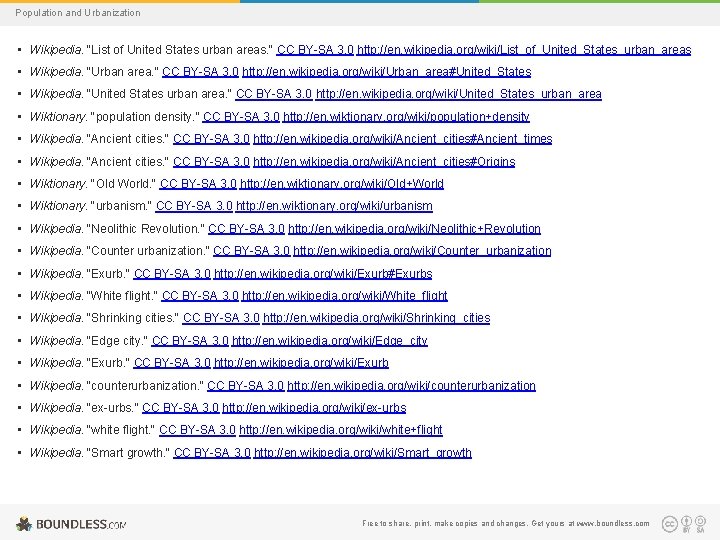Click CC BY-SA 3.0 link for List of United States urban areas
Image resolution: width=720 pixels, height=540 pixels.
(x=315, y=50)
